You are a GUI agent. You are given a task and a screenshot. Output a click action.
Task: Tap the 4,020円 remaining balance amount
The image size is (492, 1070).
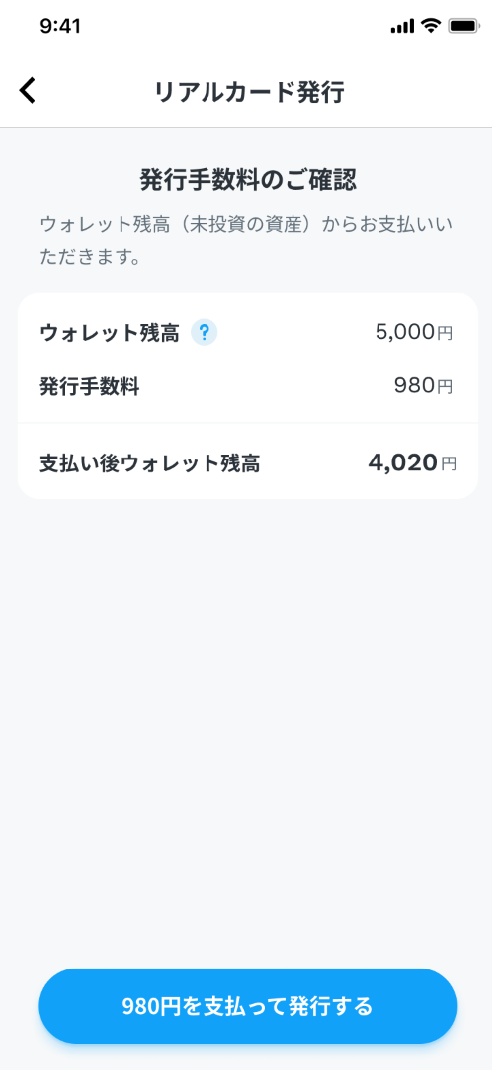tap(413, 463)
